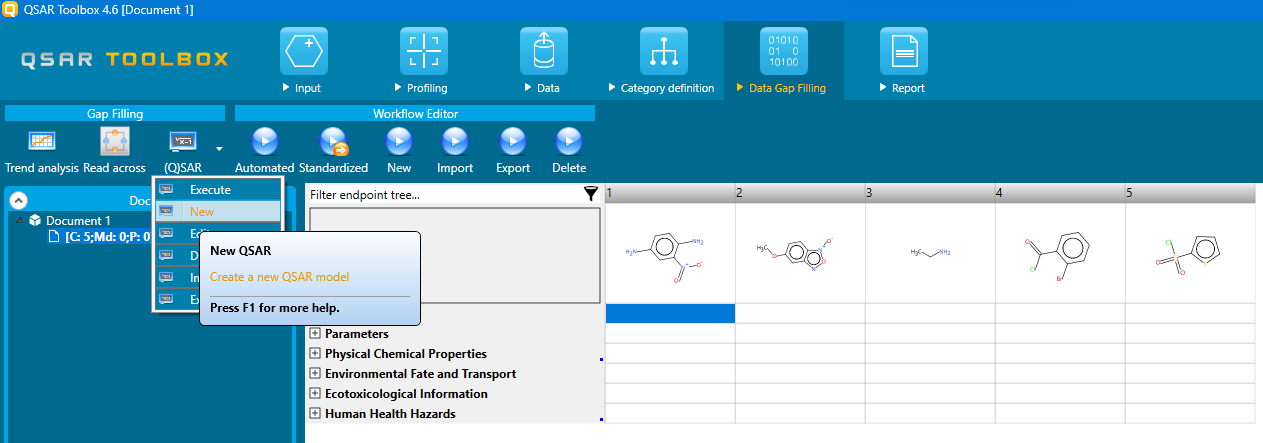This screenshot has width=1263, height=443.
Task: Choose New in the (Q)SAR menu
Action: [x=217, y=211]
